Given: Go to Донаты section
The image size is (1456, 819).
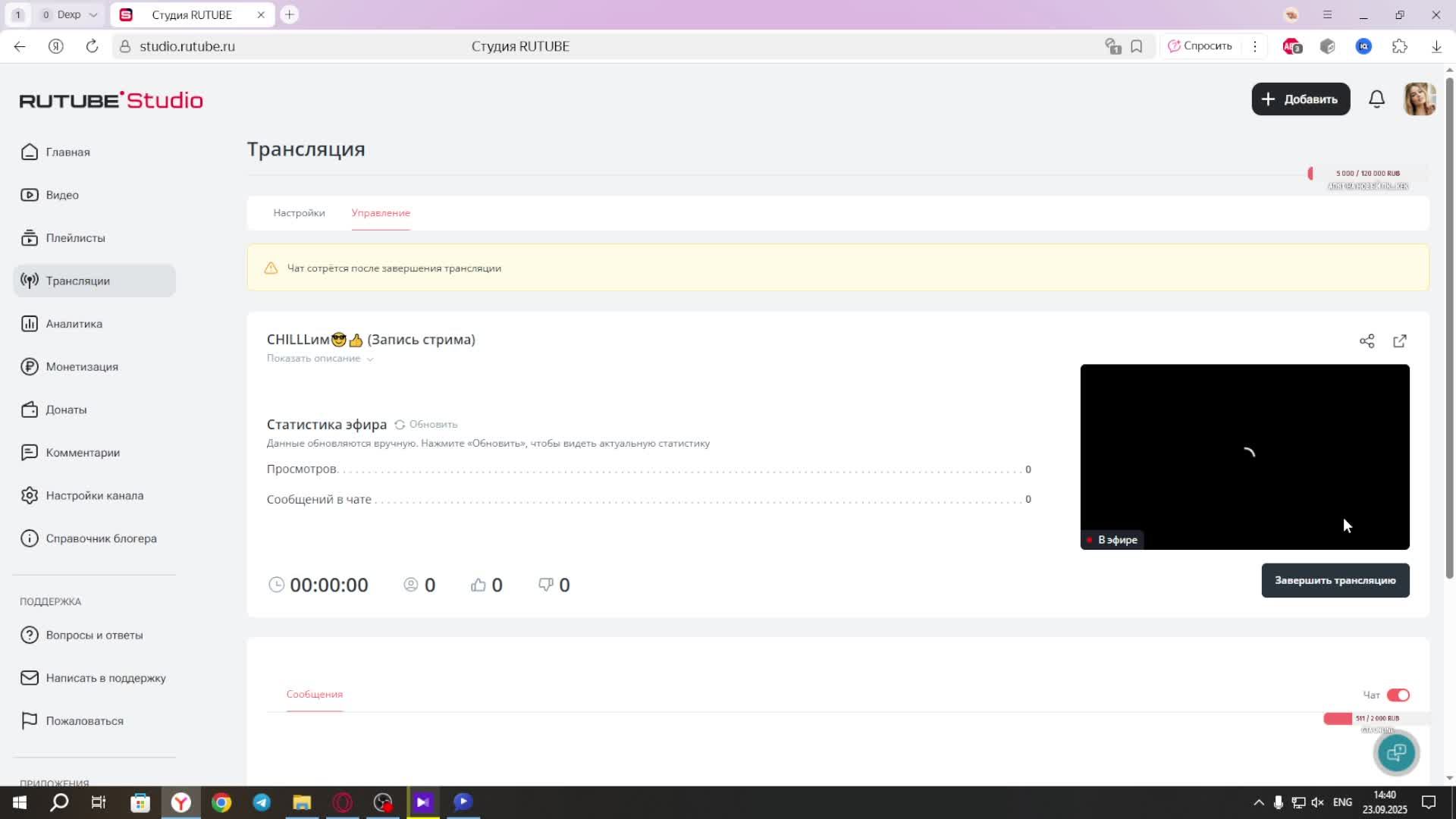Looking at the screenshot, I should coord(66,409).
